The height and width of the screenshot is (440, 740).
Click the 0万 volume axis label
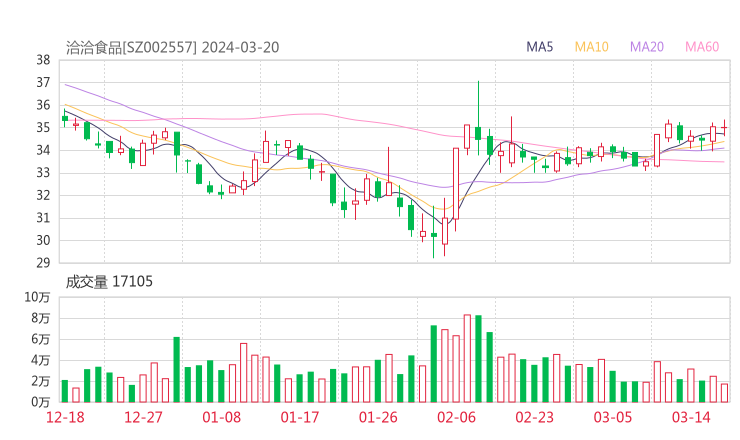(x=41, y=402)
